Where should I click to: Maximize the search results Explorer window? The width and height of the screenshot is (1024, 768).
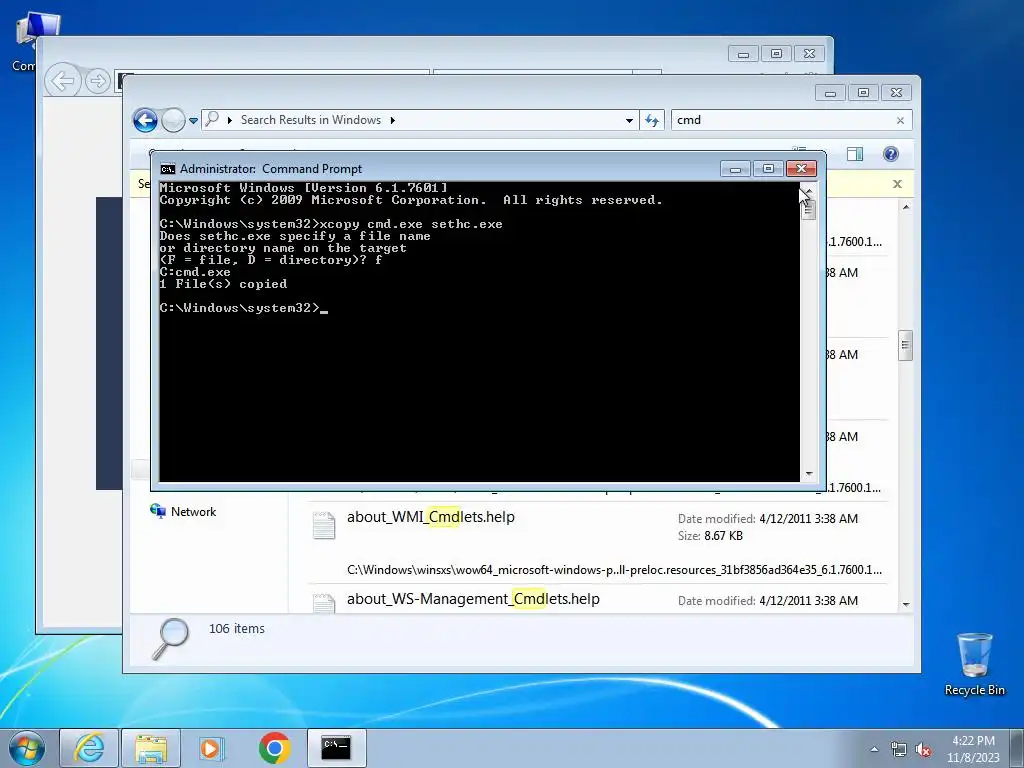(863, 93)
